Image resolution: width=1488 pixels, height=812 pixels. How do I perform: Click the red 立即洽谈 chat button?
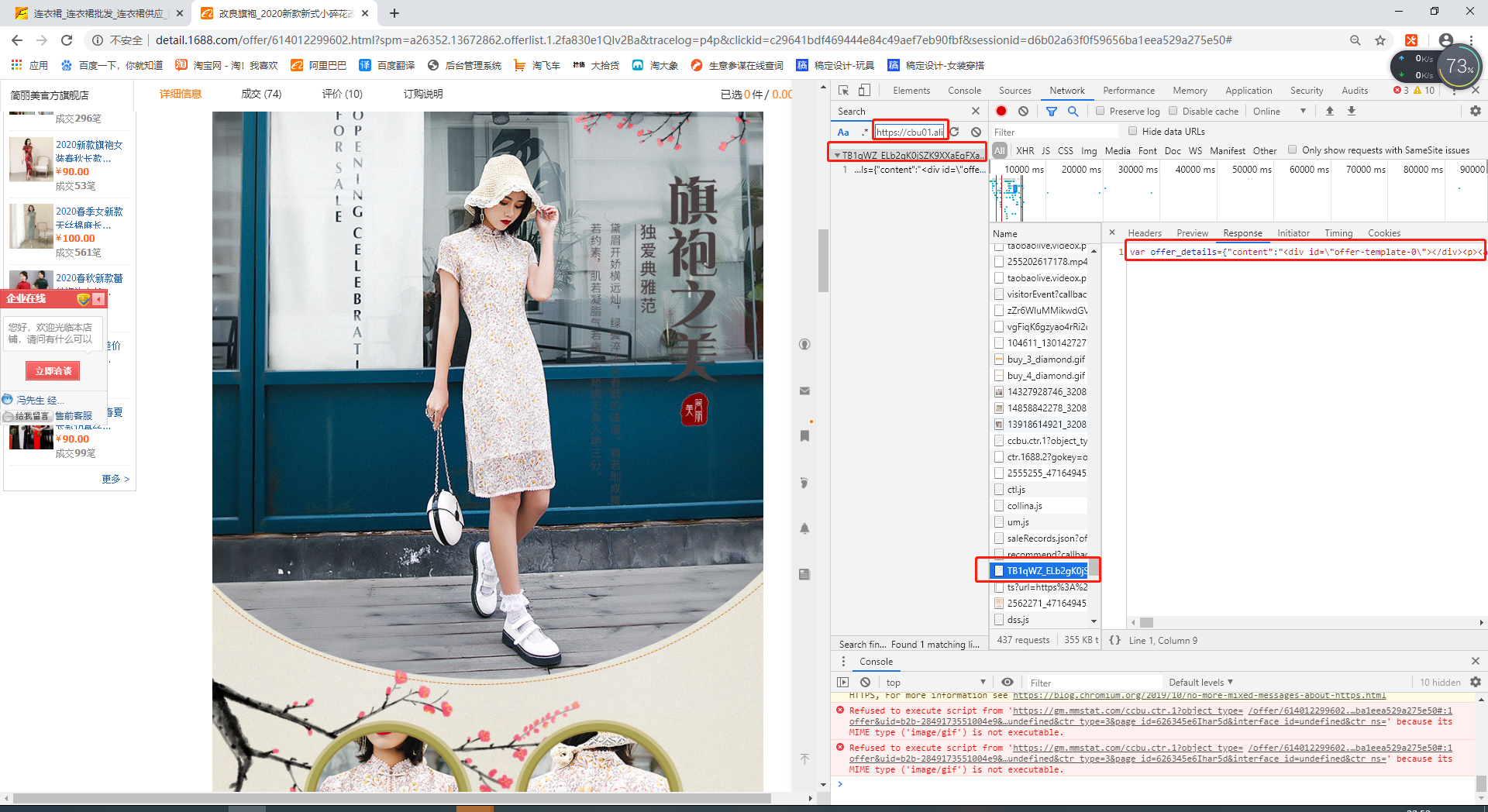(x=53, y=371)
